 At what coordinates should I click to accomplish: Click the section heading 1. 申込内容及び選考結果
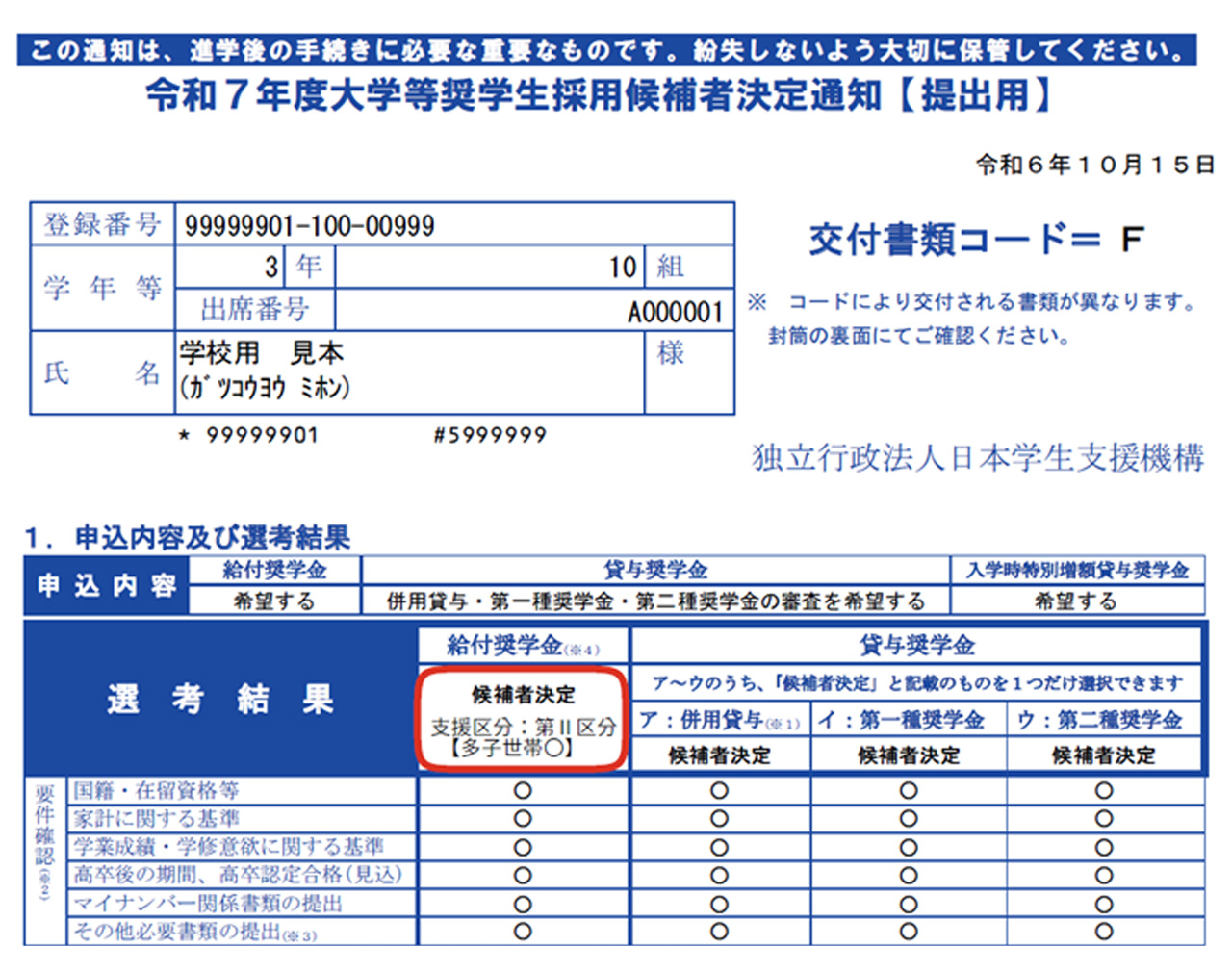tap(189, 537)
